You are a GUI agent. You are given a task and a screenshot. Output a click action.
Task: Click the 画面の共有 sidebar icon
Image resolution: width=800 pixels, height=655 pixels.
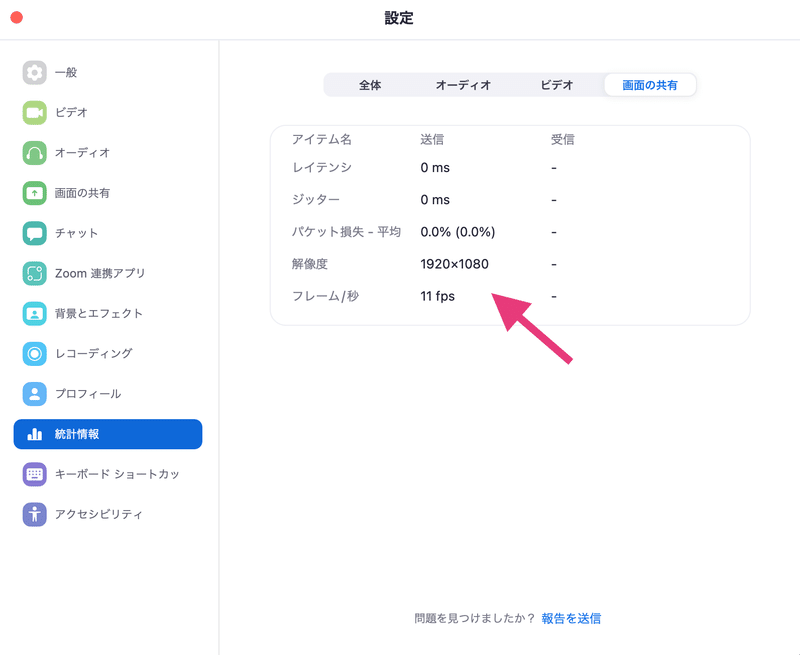click(34, 193)
